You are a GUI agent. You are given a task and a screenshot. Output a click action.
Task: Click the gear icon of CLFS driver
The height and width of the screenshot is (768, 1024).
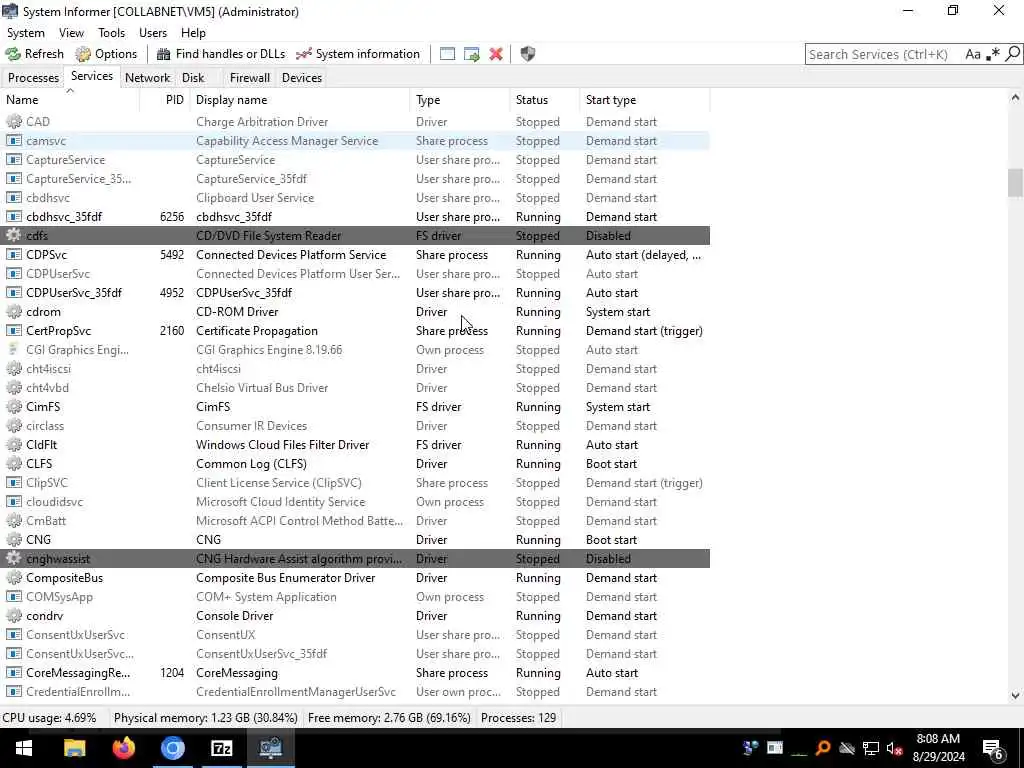(x=14, y=464)
